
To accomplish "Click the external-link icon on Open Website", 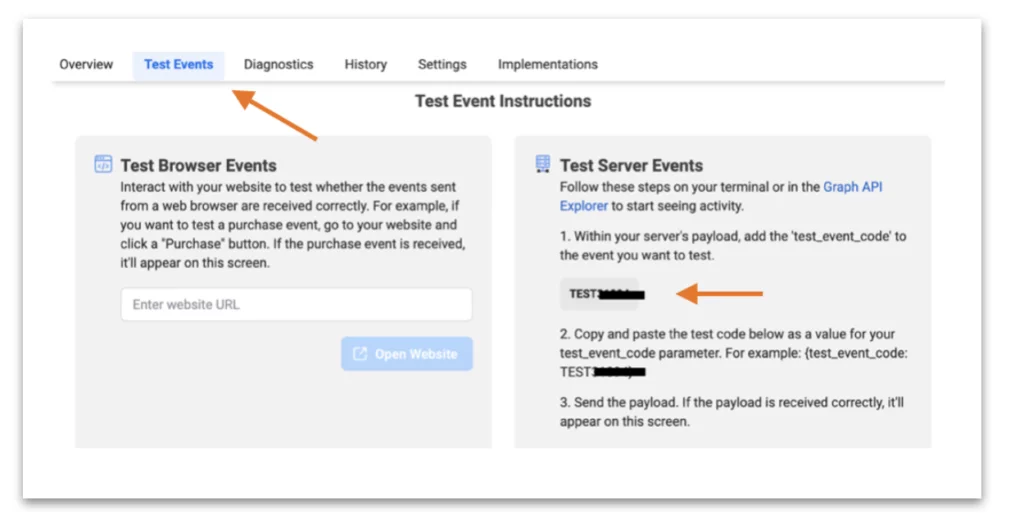I will (360, 354).
